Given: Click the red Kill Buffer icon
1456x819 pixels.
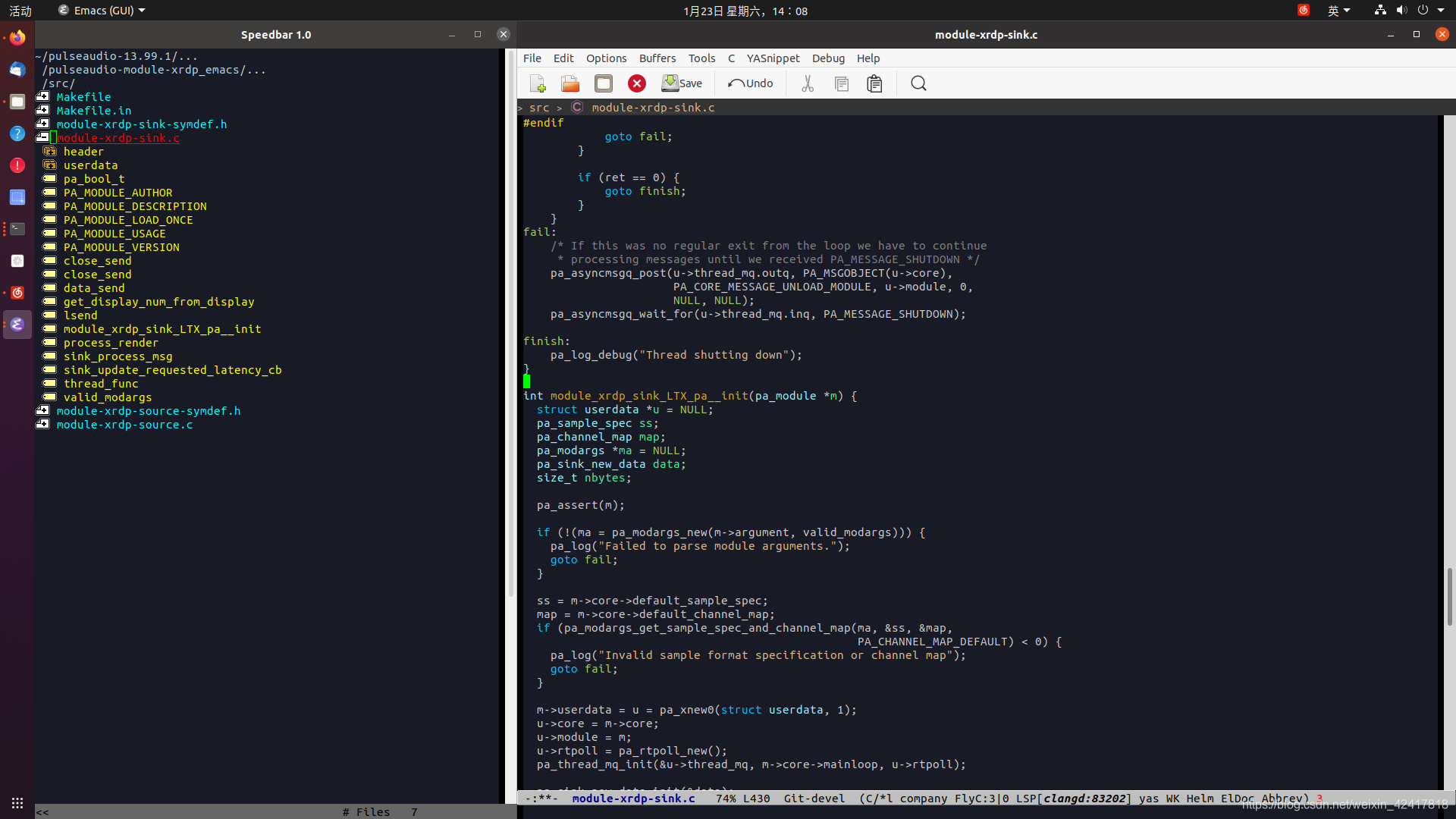Looking at the screenshot, I should pos(637,83).
